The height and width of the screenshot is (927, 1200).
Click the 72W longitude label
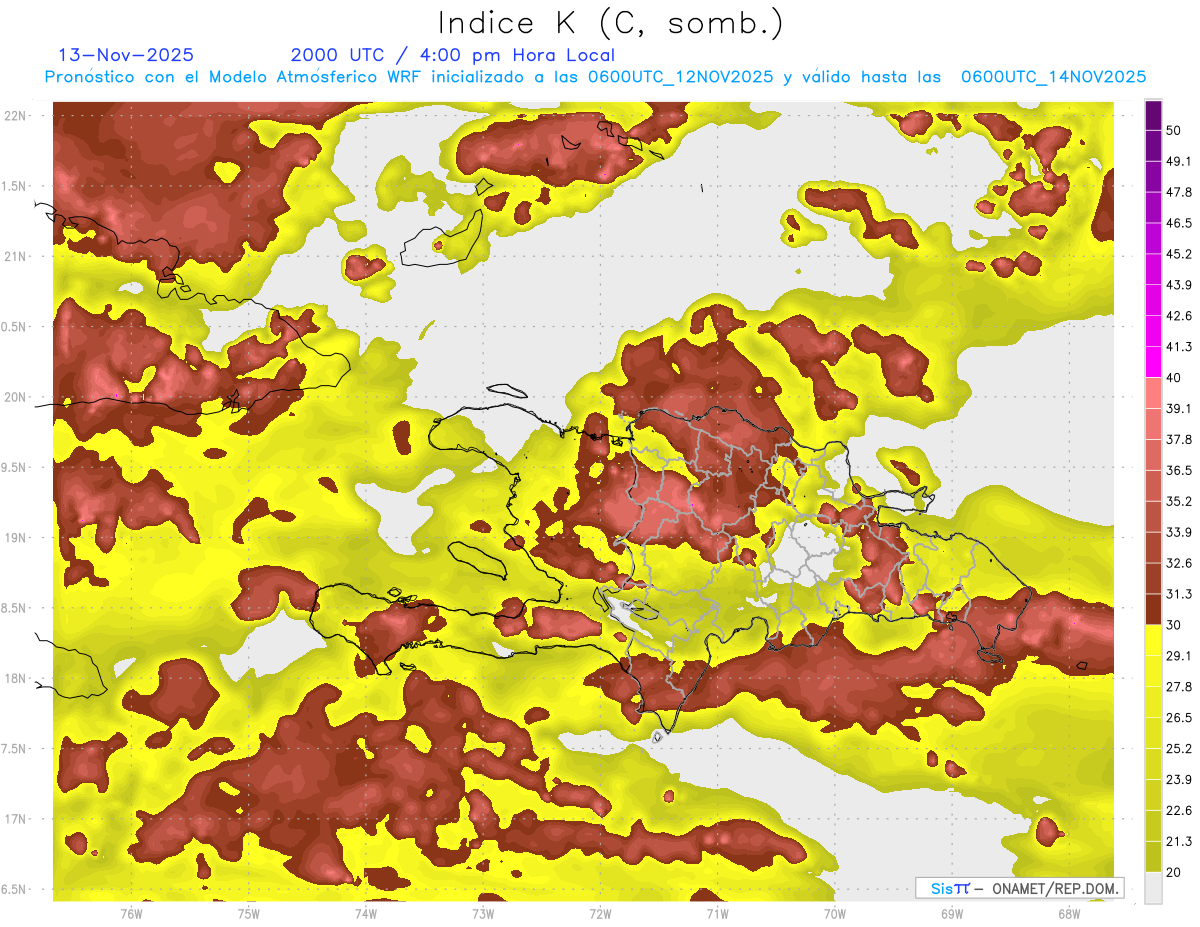(600, 914)
